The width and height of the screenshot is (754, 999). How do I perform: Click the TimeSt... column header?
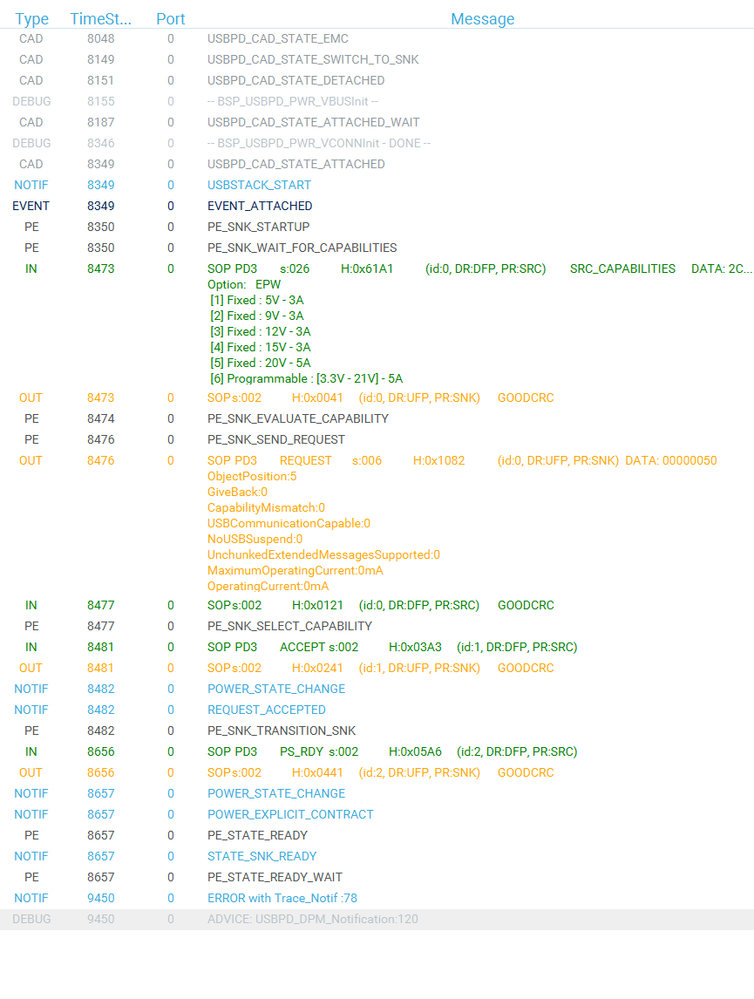101,19
